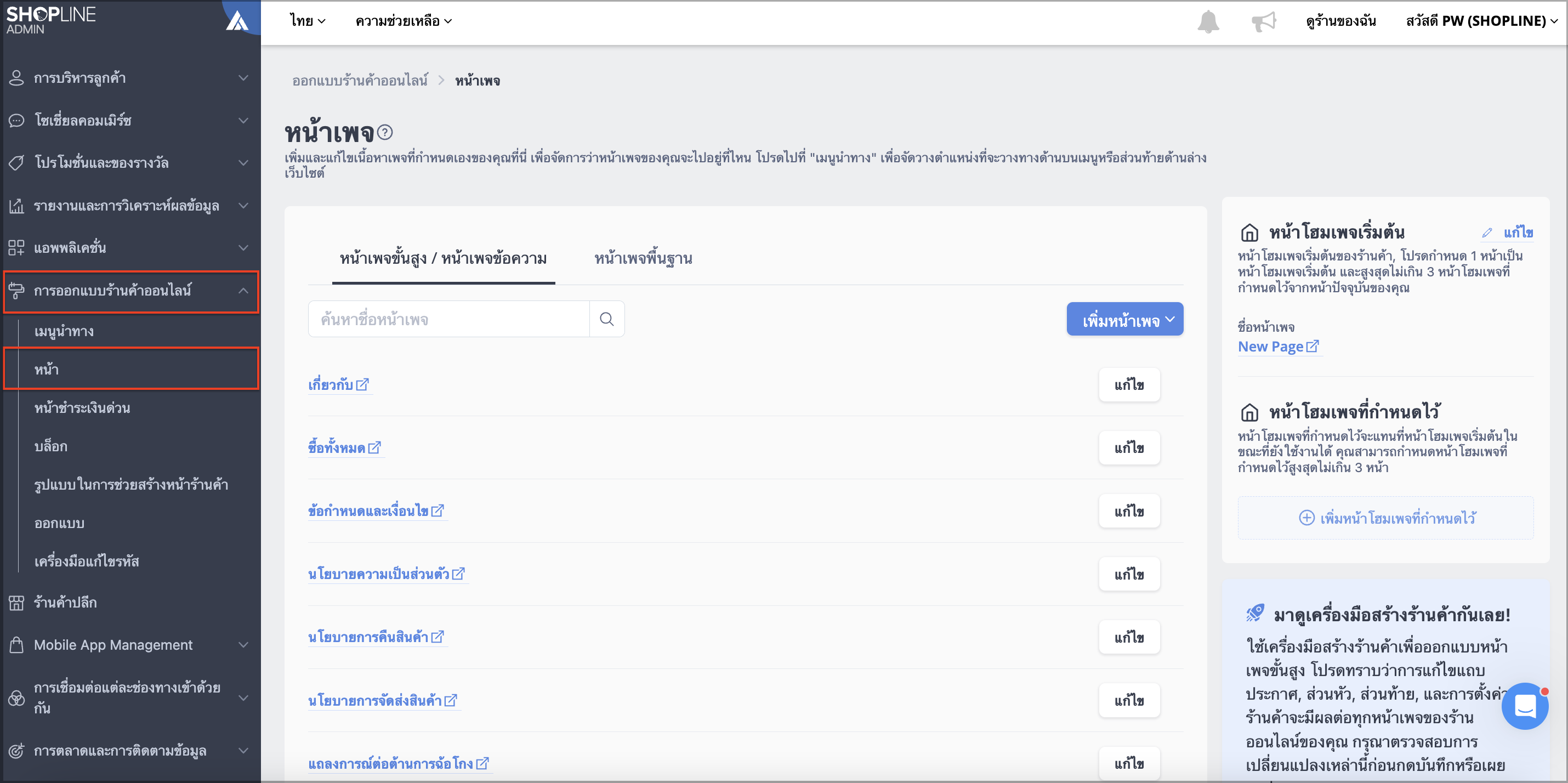Click the channel integration icon
The height and width of the screenshot is (783, 1568).
16,698
